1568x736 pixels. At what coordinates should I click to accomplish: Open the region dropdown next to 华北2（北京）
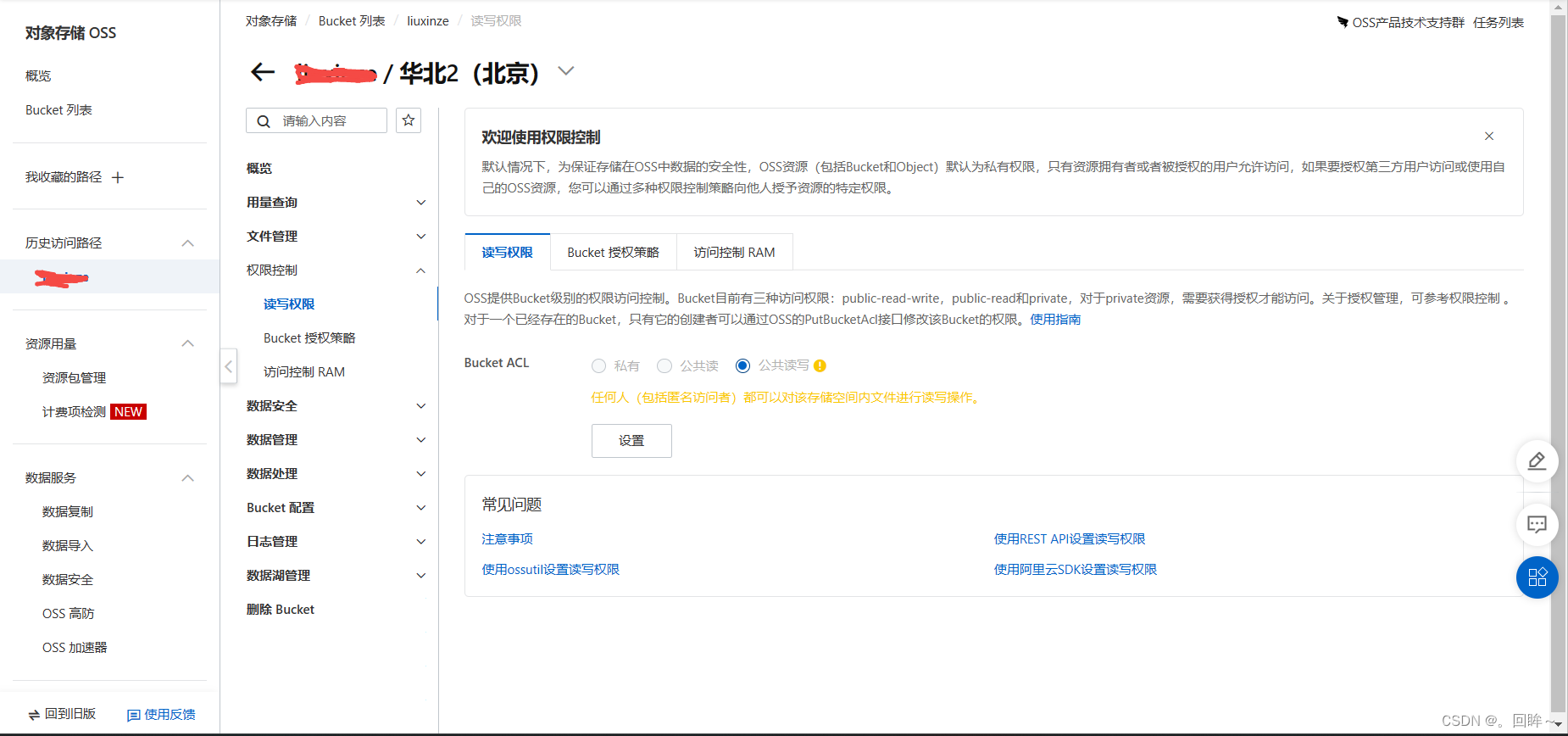coord(566,71)
